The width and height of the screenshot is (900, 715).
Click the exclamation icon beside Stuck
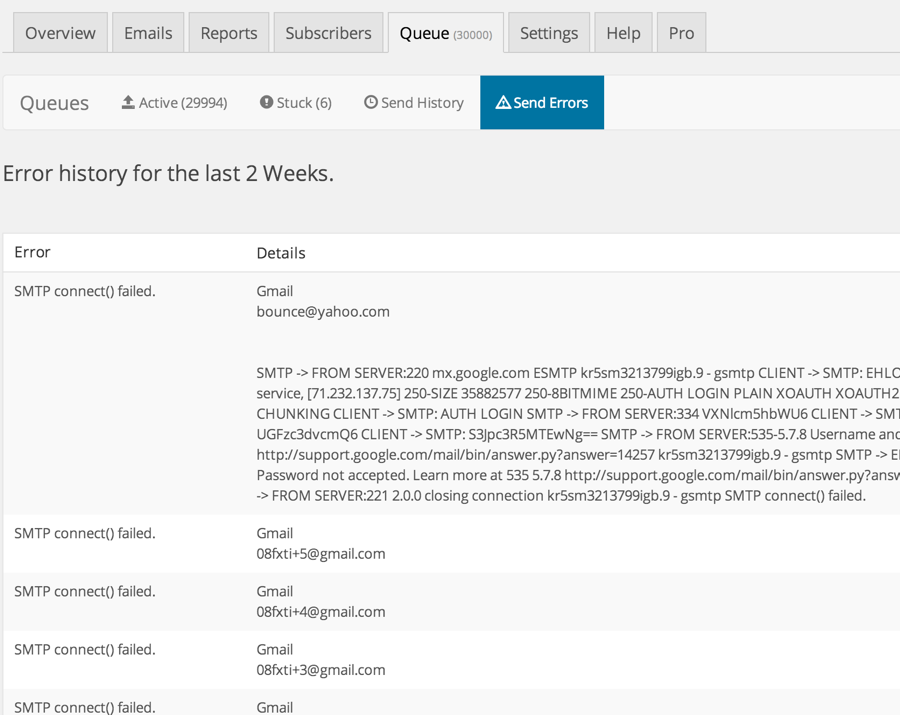click(x=266, y=102)
